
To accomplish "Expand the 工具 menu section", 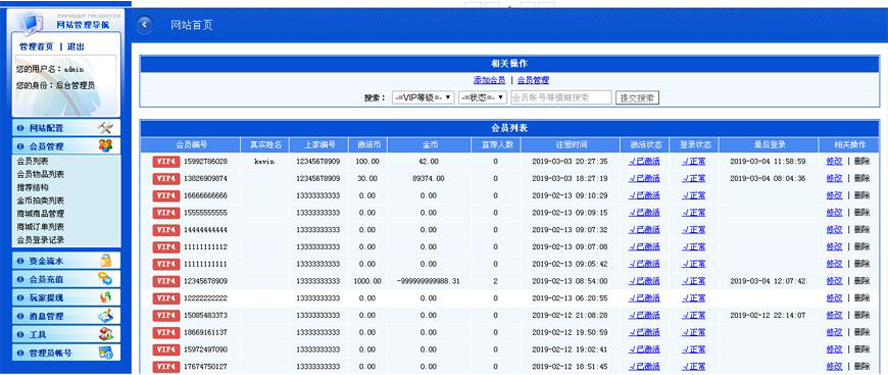I will coord(66,334).
